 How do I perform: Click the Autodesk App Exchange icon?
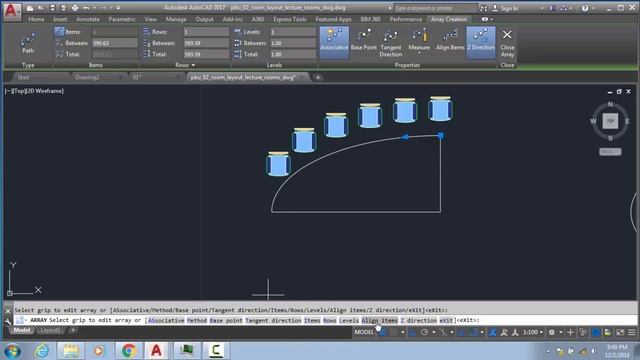coord(551,8)
